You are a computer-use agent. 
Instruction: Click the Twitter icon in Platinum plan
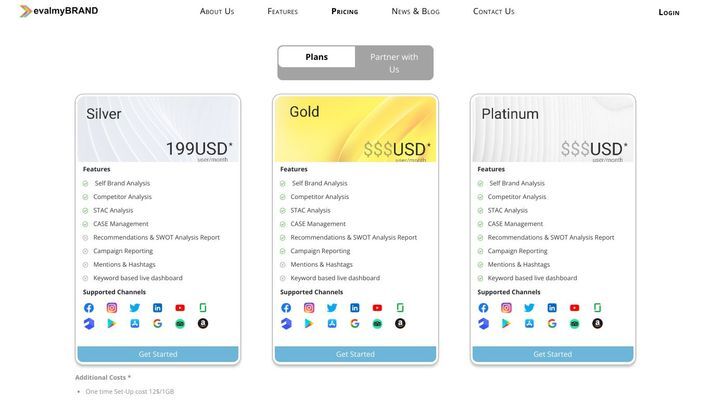coord(529,308)
